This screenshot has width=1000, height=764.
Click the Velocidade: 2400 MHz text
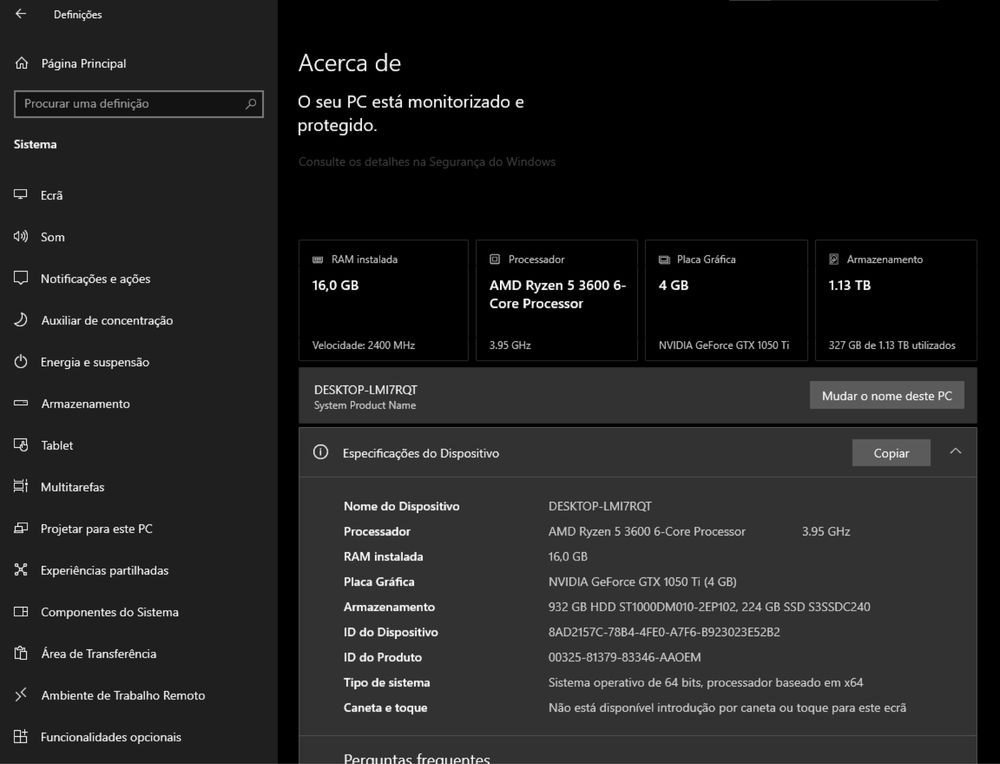pyautogui.click(x=364, y=345)
